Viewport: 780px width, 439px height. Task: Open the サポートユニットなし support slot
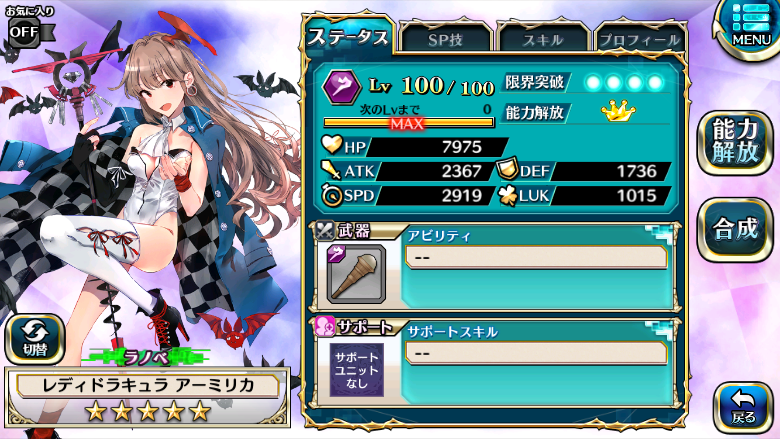pyautogui.click(x=357, y=370)
